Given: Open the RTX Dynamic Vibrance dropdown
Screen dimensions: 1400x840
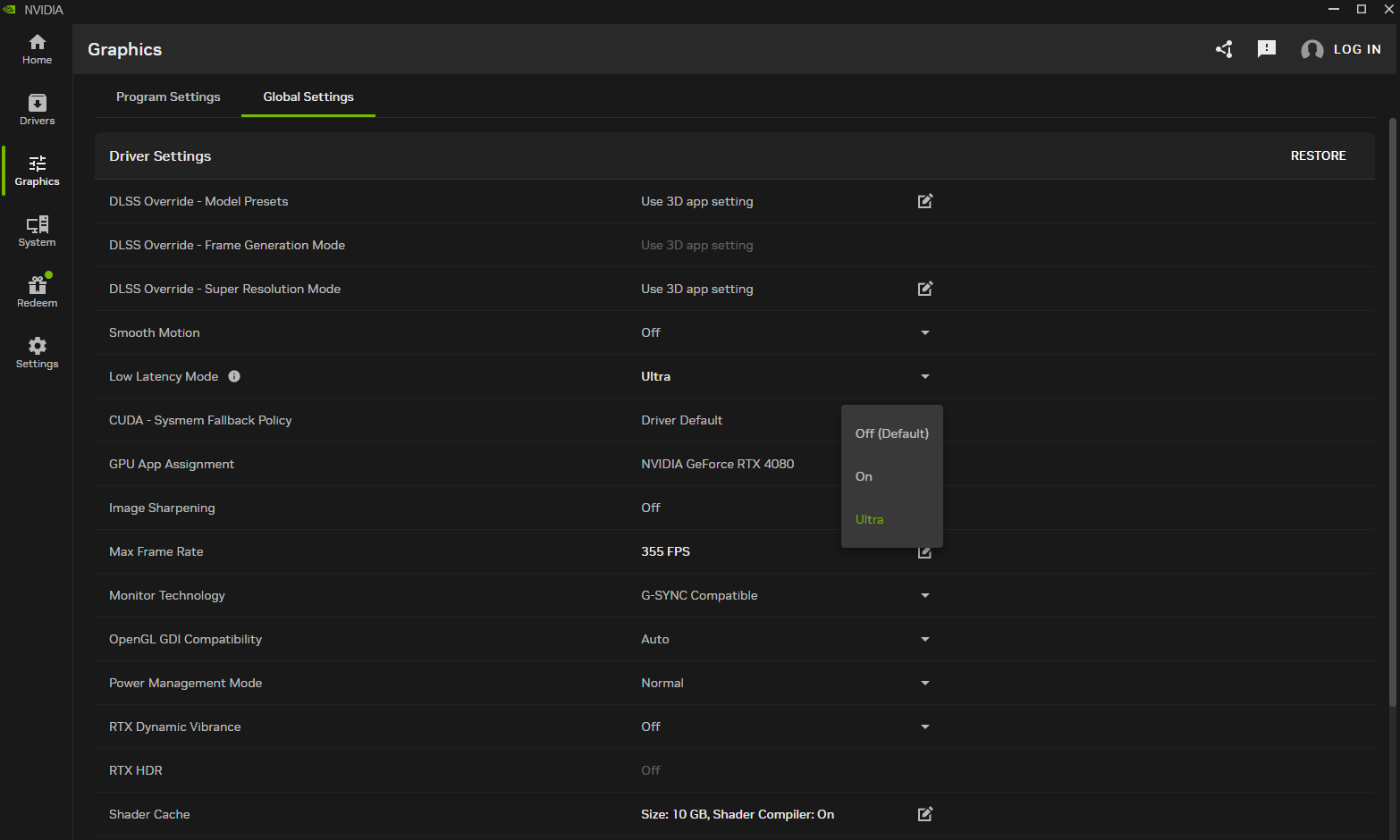Looking at the screenshot, I should (x=925, y=727).
